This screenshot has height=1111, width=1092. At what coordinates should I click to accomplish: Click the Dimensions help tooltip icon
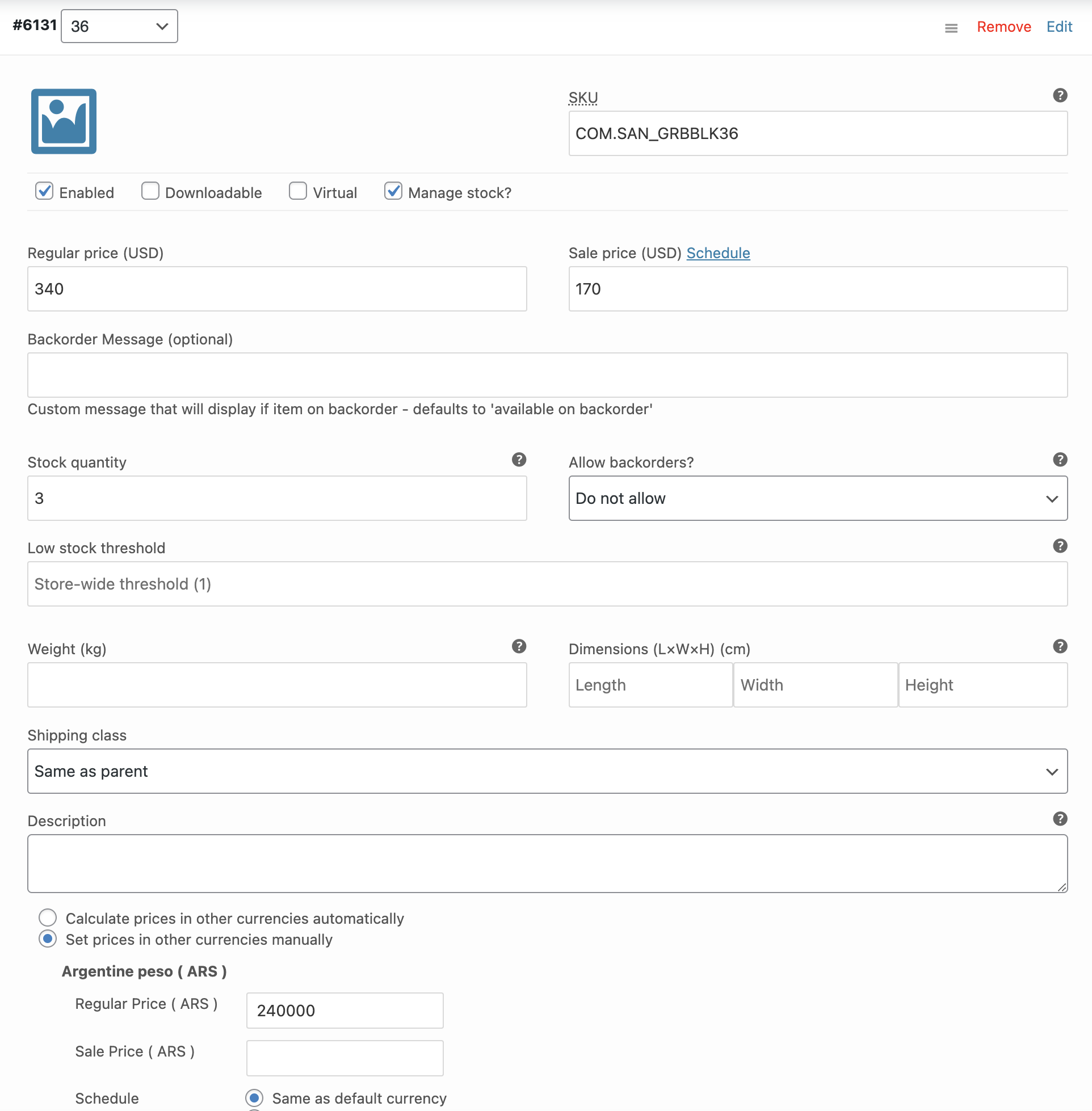click(1060, 647)
